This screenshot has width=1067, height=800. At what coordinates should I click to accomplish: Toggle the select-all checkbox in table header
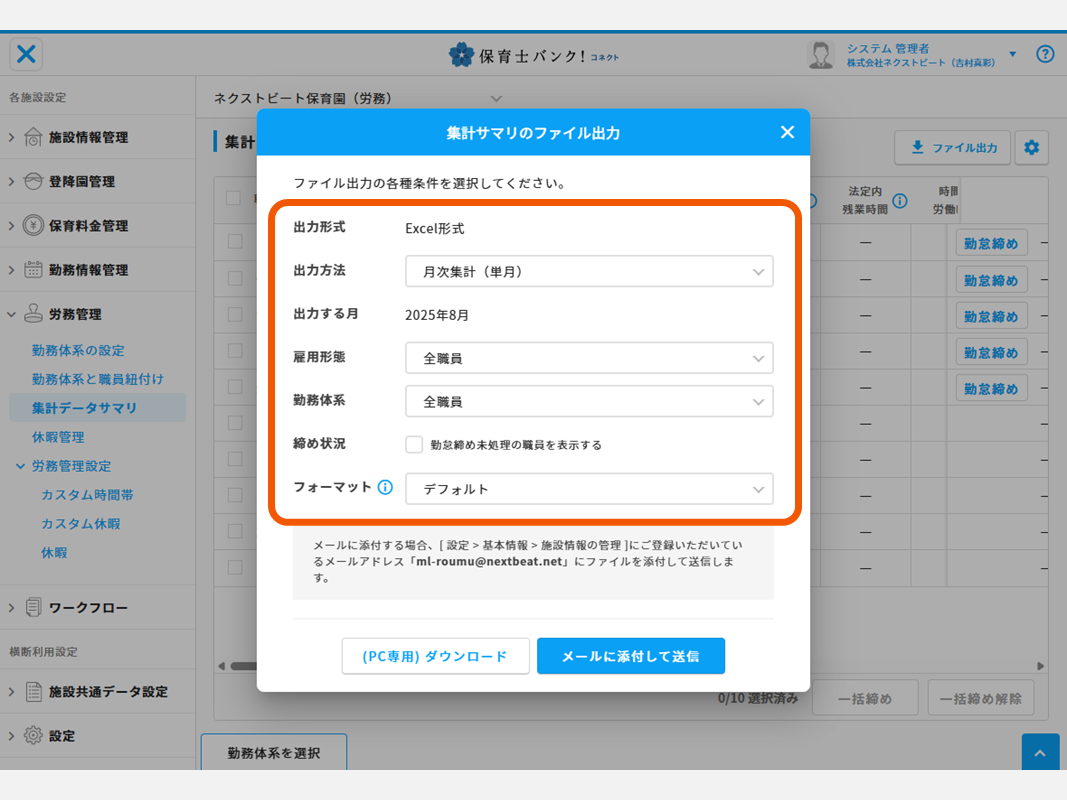234,198
